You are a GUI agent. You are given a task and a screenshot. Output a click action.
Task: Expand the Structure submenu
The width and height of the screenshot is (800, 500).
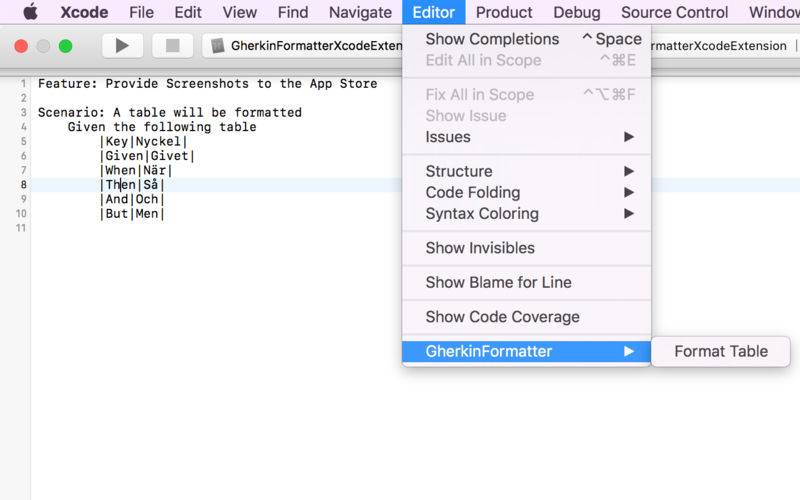click(x=527, y=171)
